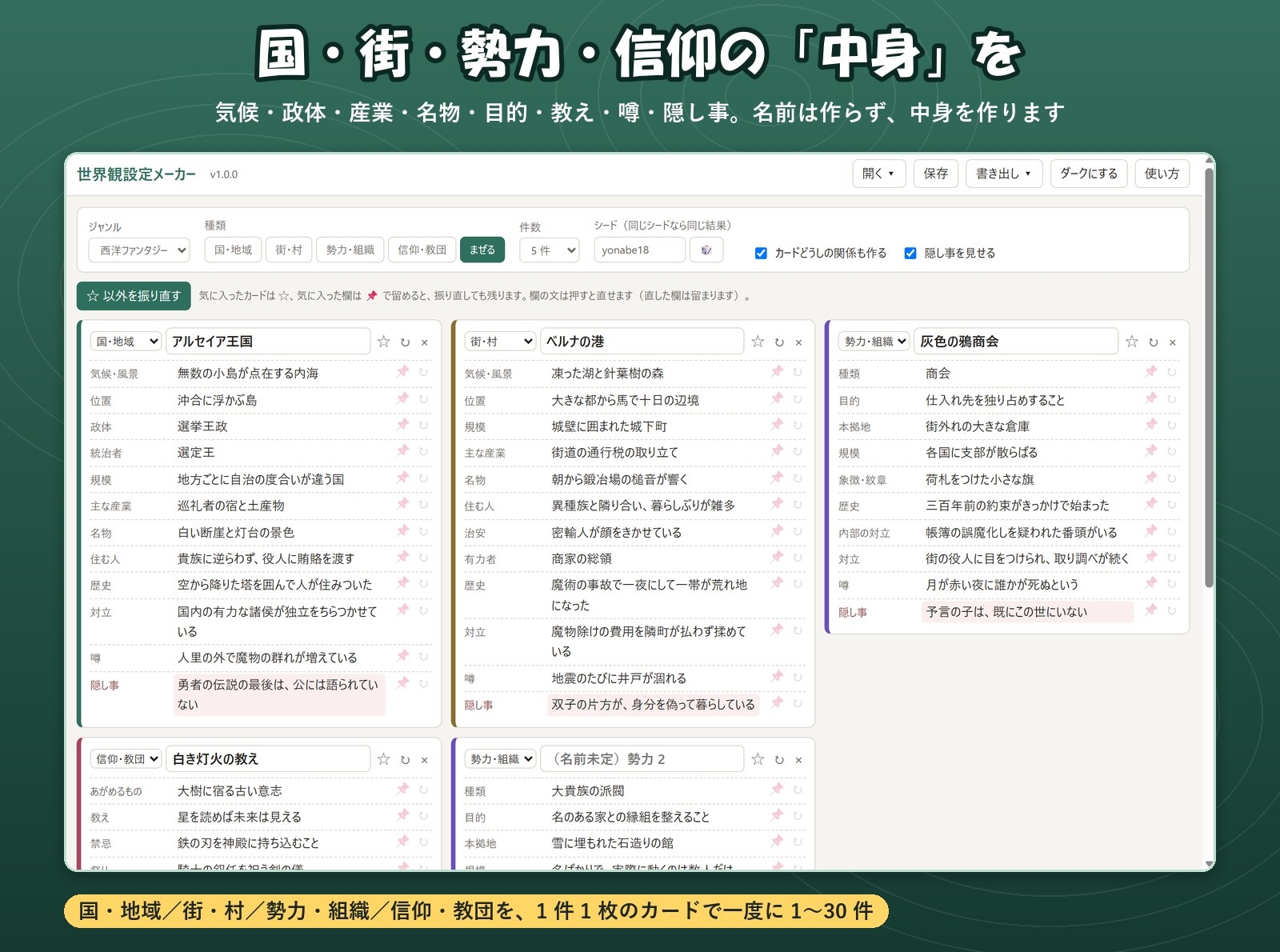Viewport: 1280px width, 952px height.
Task: Select the まぜる type filter
Action: (482, 250)
